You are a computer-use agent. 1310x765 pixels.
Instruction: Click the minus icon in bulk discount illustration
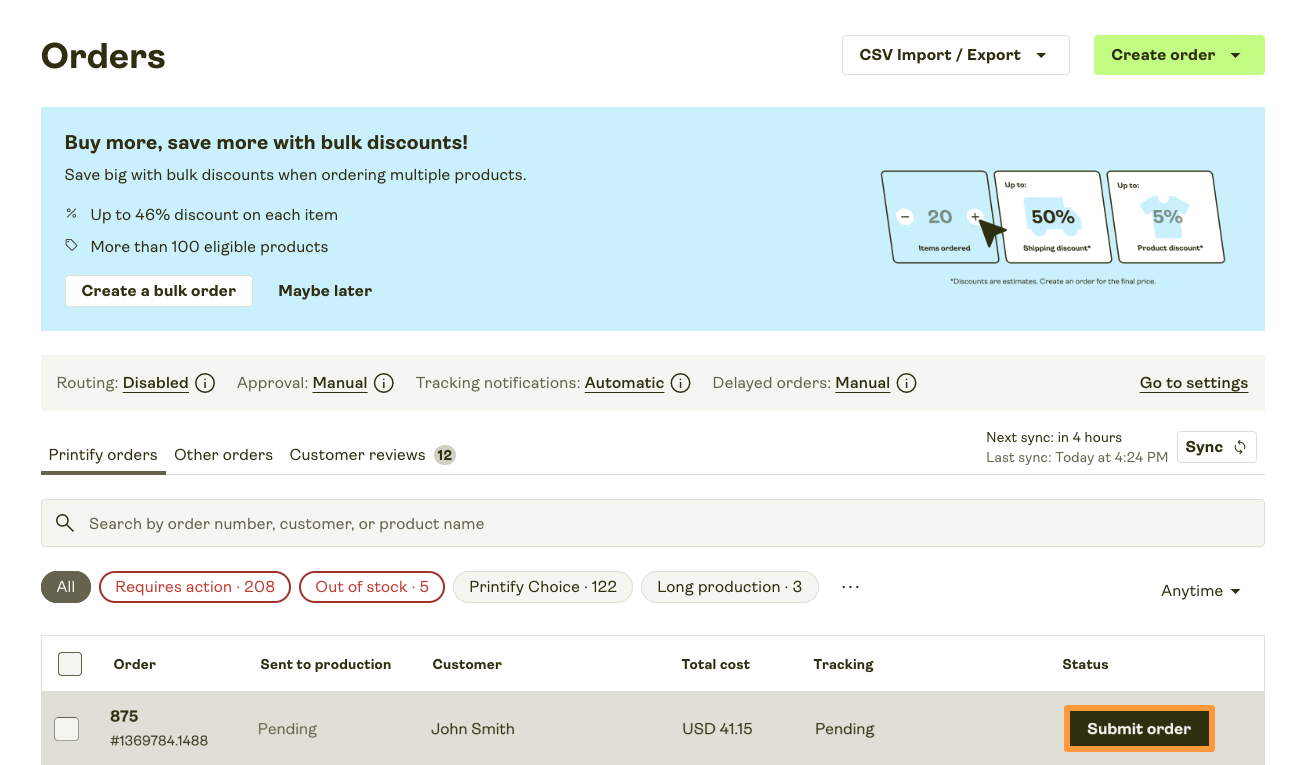point(905,217)
